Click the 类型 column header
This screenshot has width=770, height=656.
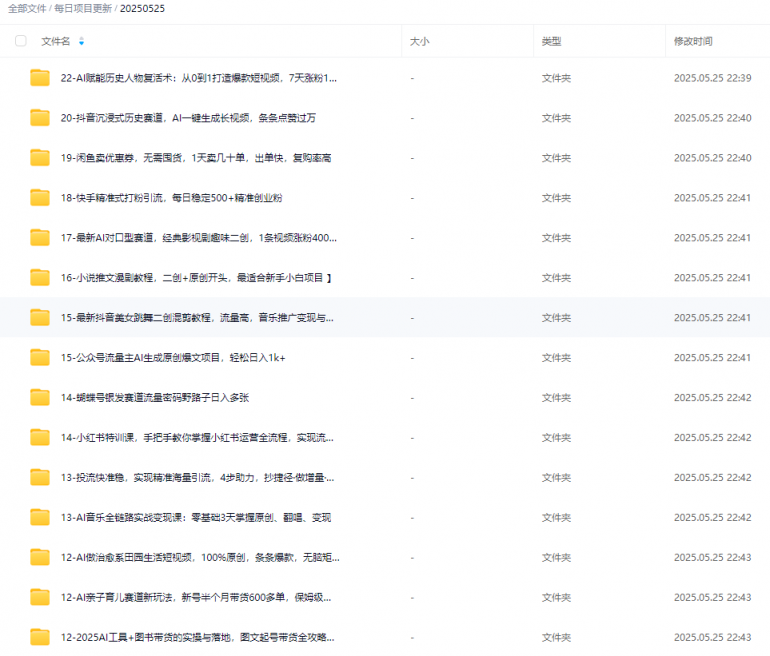(551, 41)
